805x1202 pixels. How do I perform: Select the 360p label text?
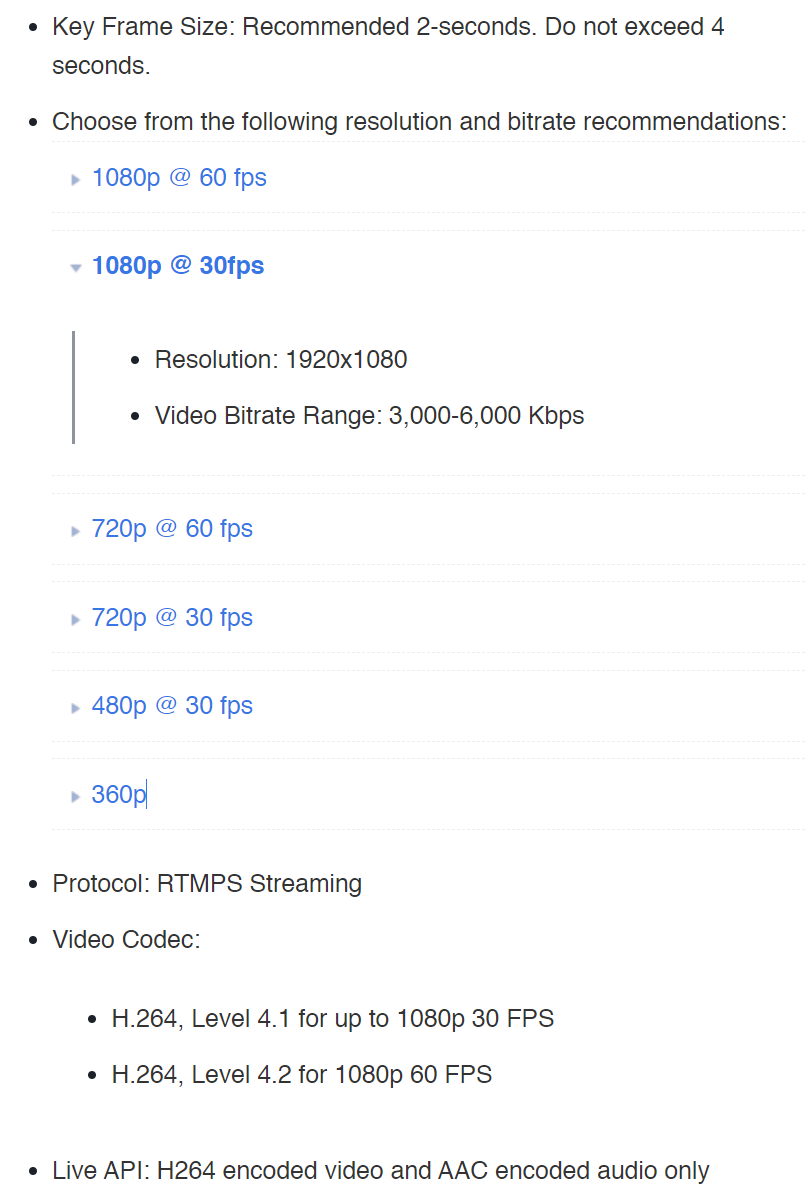pos(119,794)
